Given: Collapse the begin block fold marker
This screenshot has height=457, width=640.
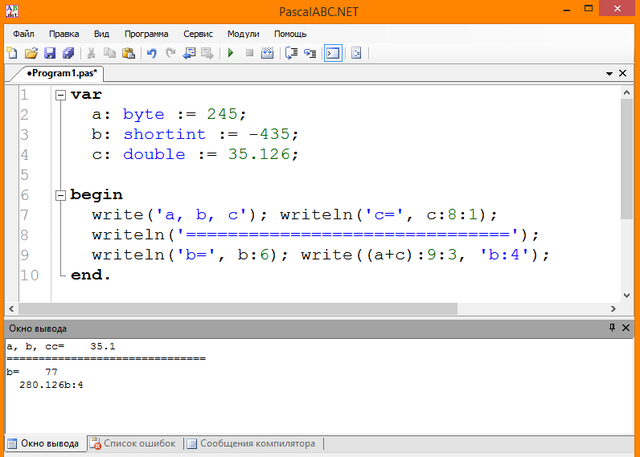Looking at the screenshot, I should coord(60,195).
